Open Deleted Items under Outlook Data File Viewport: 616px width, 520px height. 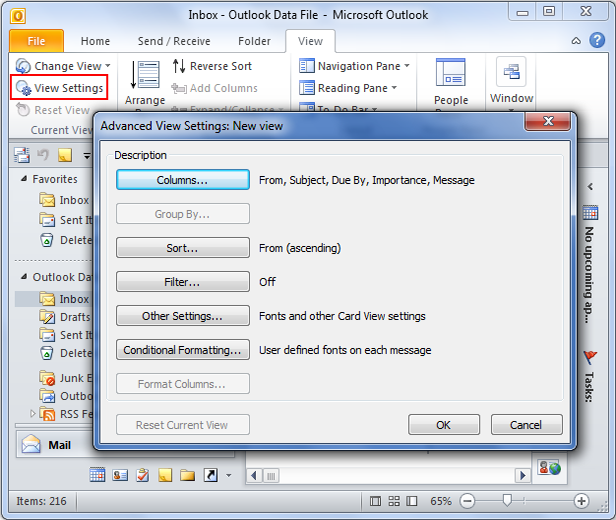pyautogui.click(x=66, y=353)
